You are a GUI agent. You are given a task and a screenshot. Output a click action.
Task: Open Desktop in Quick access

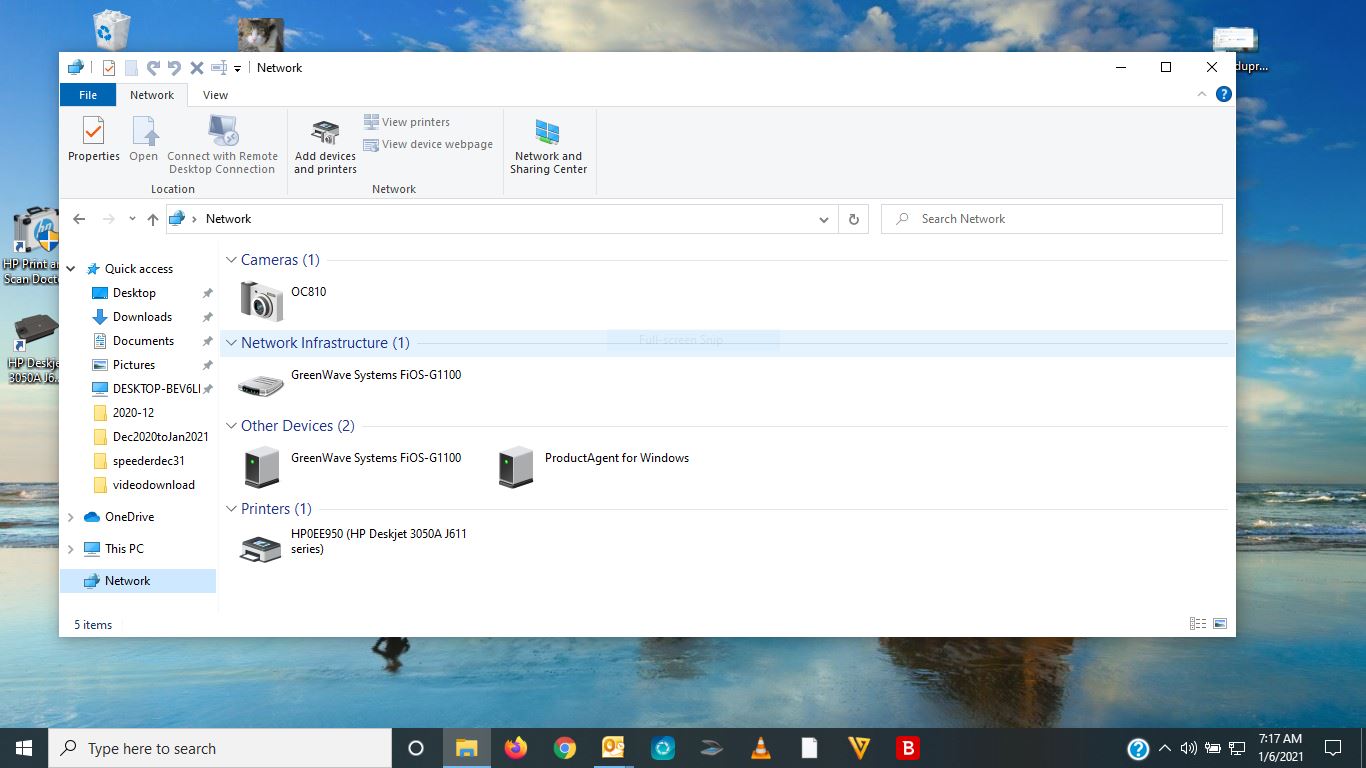[x=134, y=293]
